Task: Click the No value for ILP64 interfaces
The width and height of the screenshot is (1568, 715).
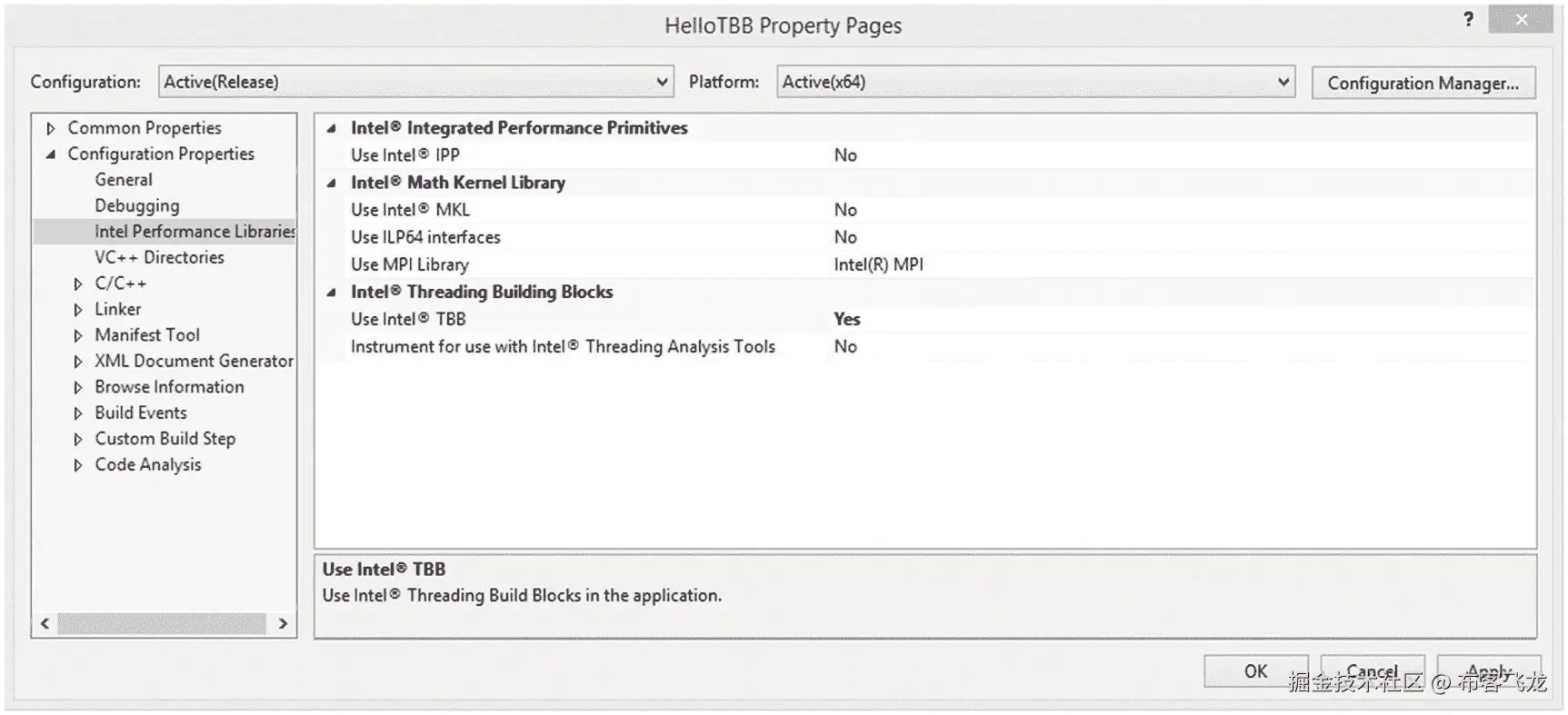Action: point(845,237)
